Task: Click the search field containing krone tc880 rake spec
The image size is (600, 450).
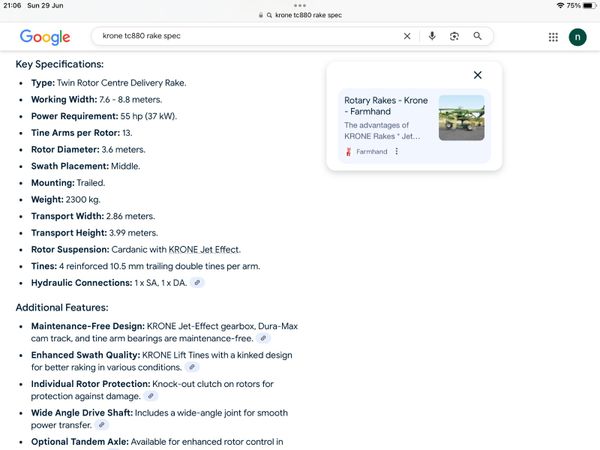Action: pos(240,36)
